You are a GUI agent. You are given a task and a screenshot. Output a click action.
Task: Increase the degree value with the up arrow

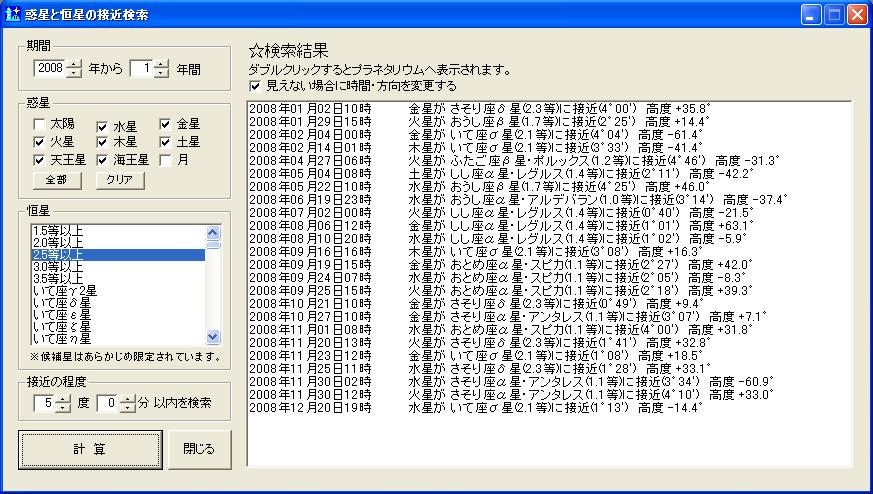pyautogui.click(x=63, y=398)
